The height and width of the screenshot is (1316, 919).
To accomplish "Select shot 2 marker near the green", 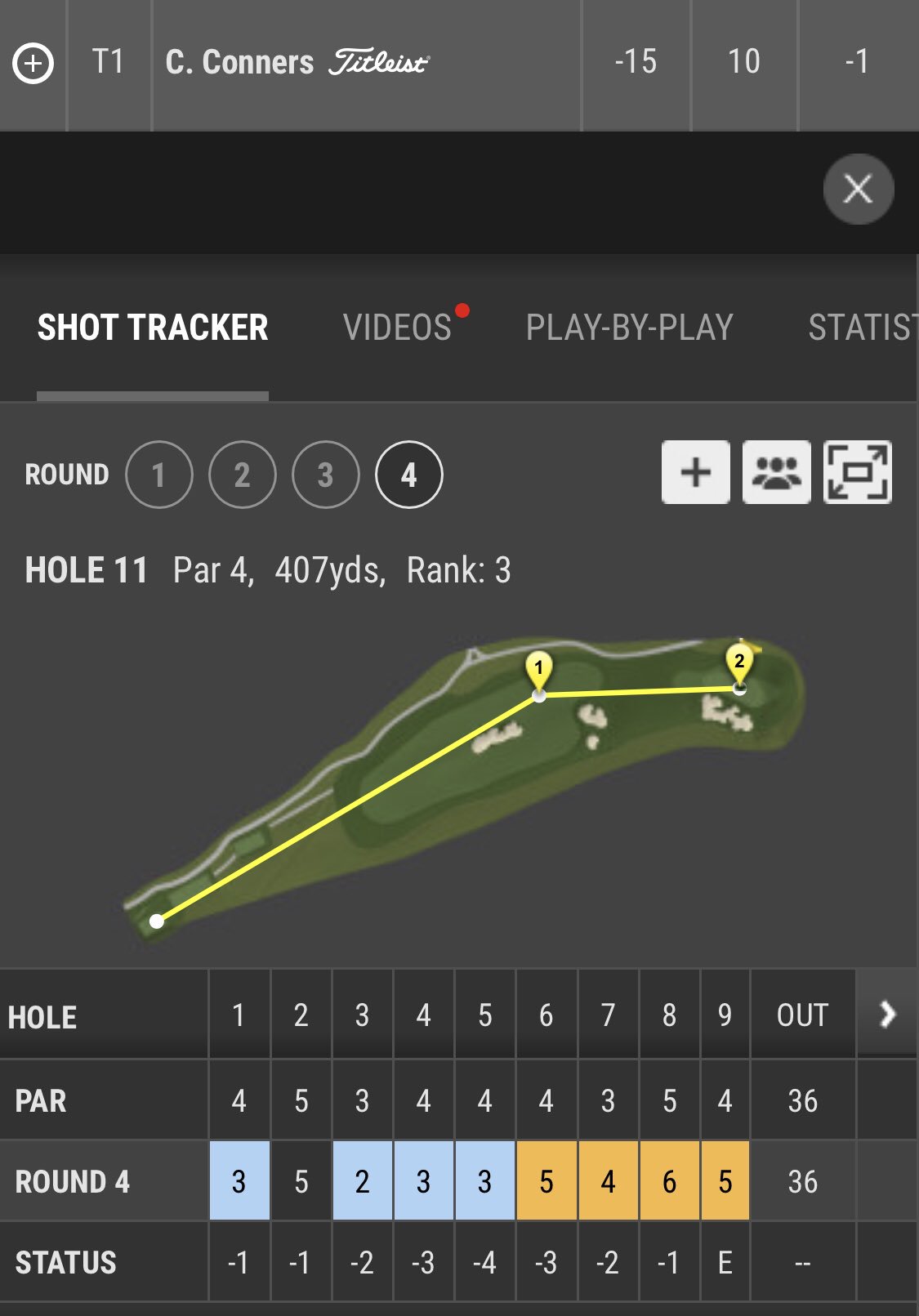I will (x=739, y=665).
